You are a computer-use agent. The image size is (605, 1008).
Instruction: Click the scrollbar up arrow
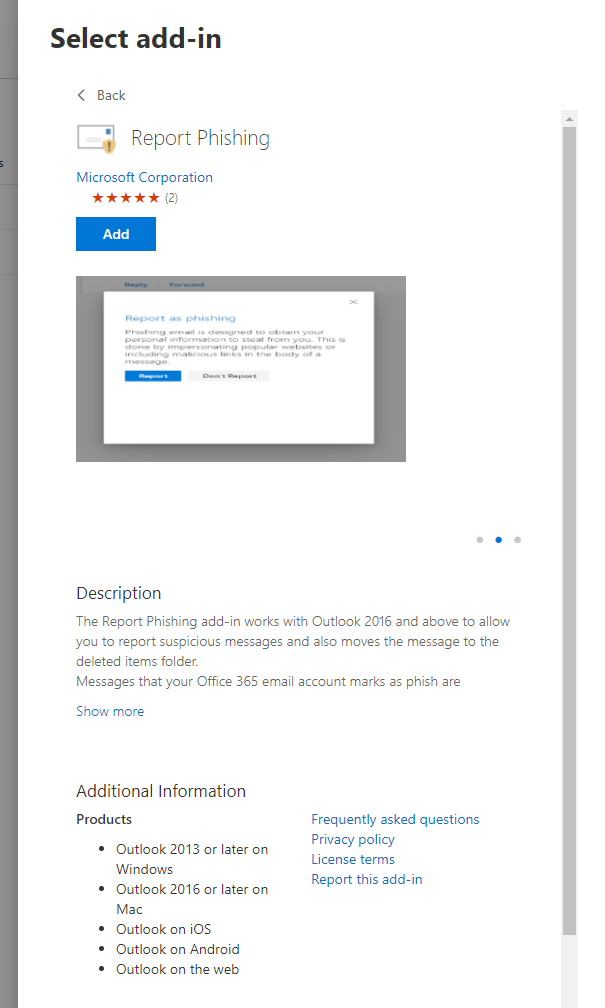point(569,118)
